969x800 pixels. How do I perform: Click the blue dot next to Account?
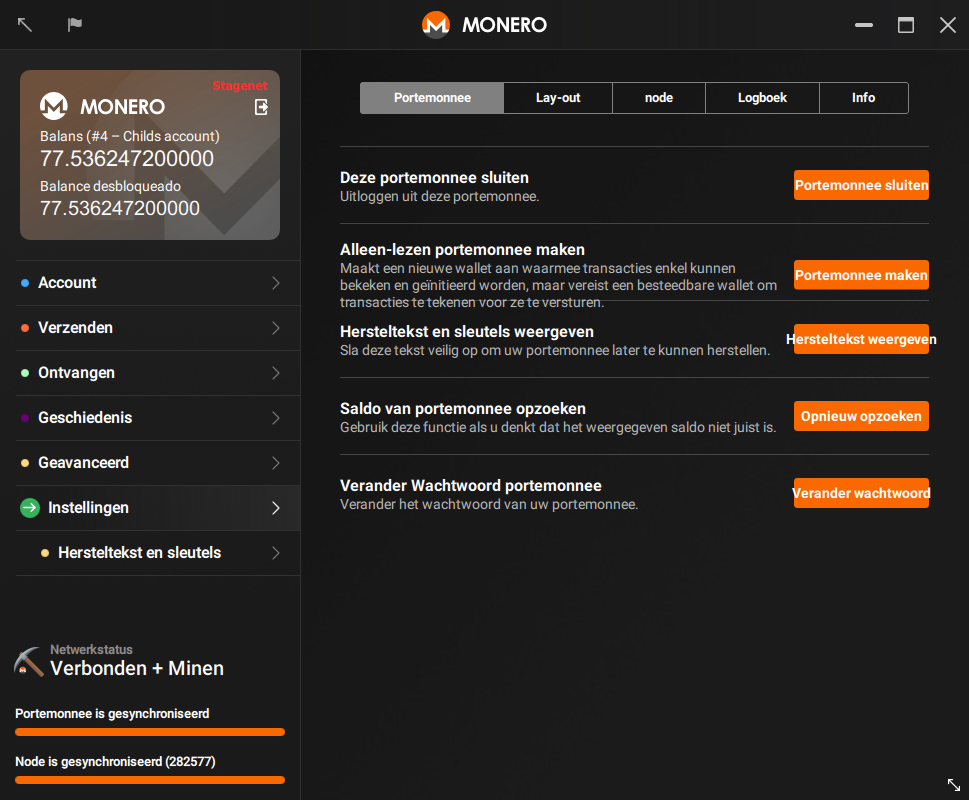pos(25,283)
